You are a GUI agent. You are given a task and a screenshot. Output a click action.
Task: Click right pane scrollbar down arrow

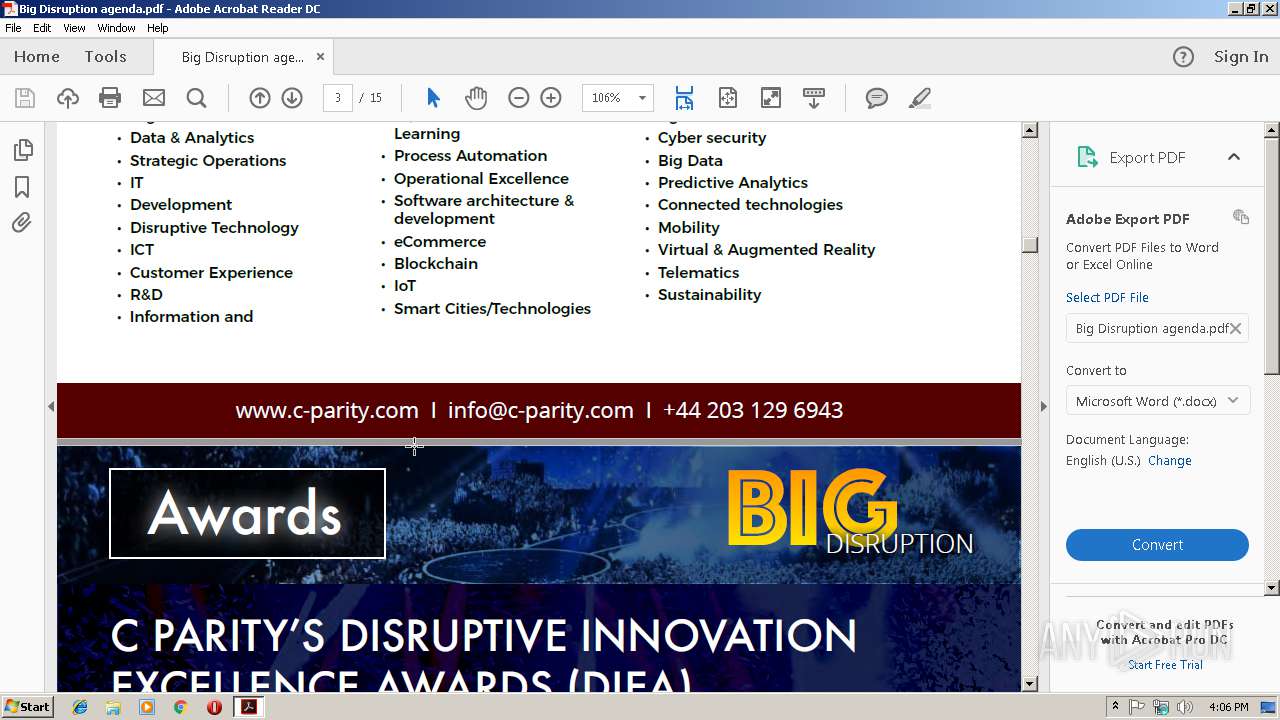pyautogui.click(x=1272, y=588)
